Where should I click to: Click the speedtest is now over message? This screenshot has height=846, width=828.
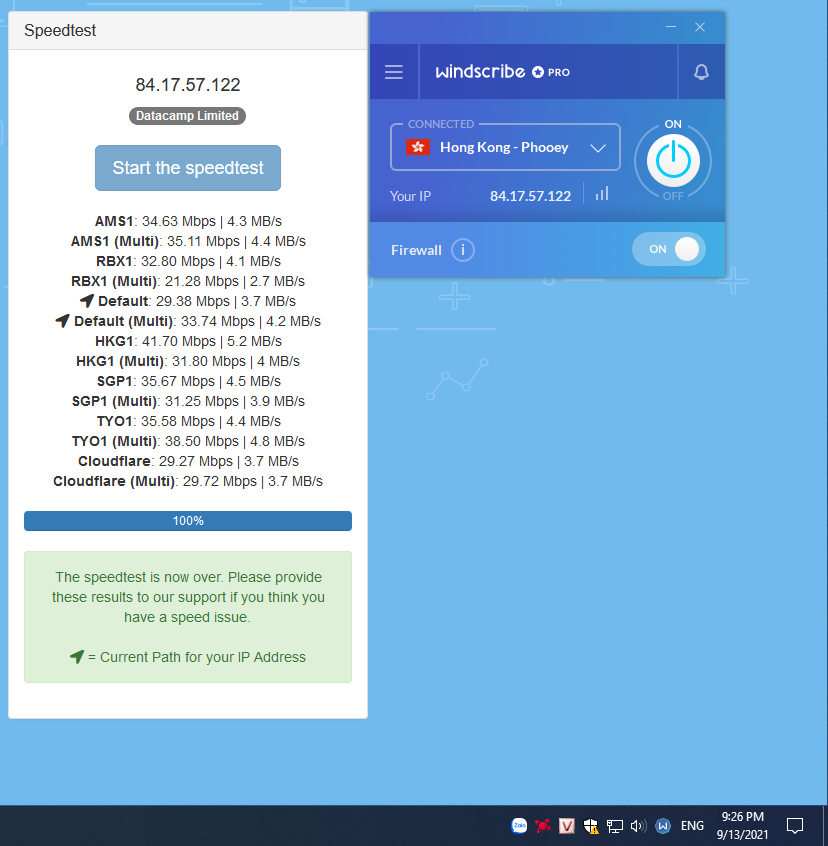188,597
